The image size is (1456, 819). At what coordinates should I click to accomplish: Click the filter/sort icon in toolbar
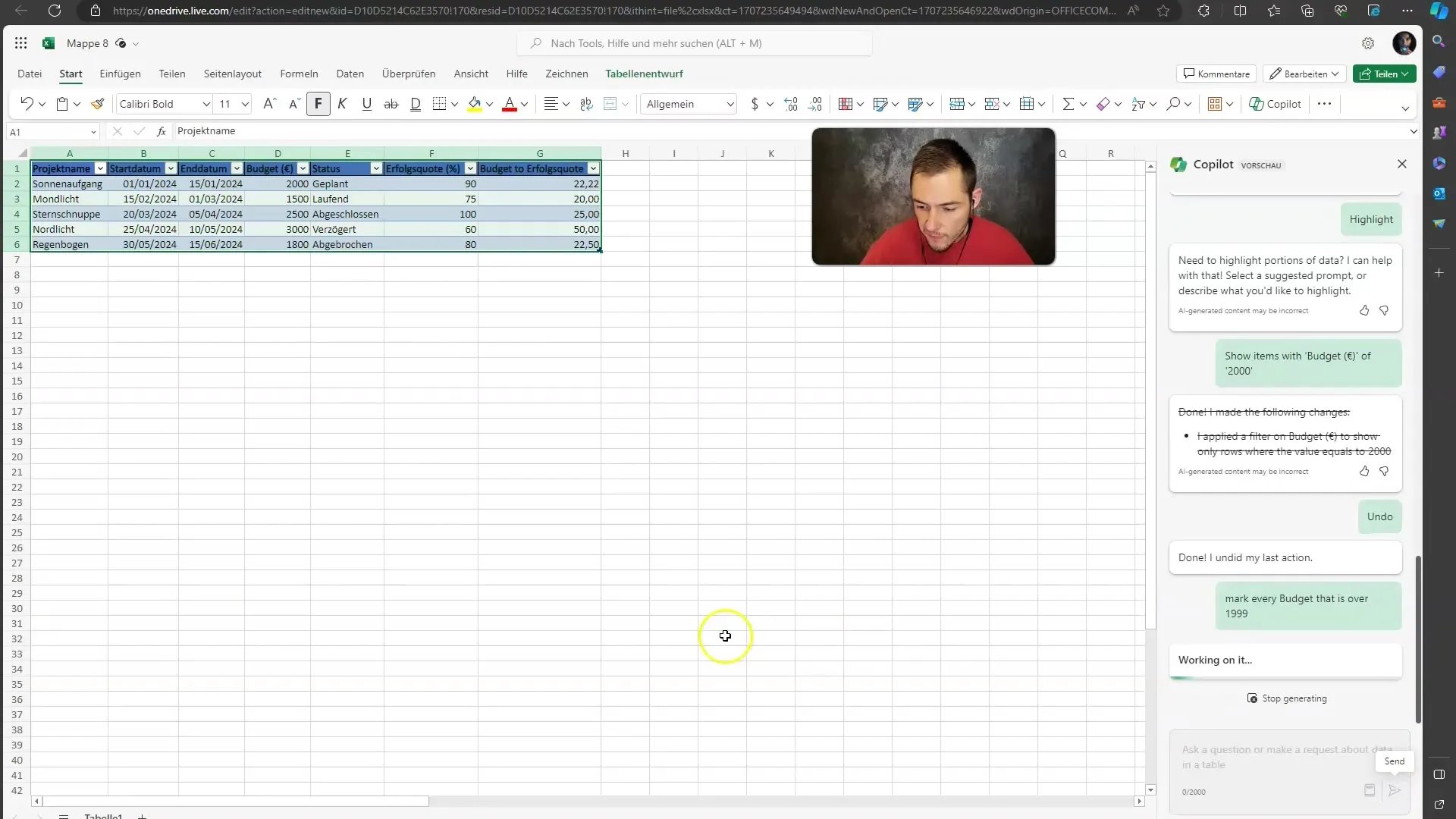tap(1139, 103)
